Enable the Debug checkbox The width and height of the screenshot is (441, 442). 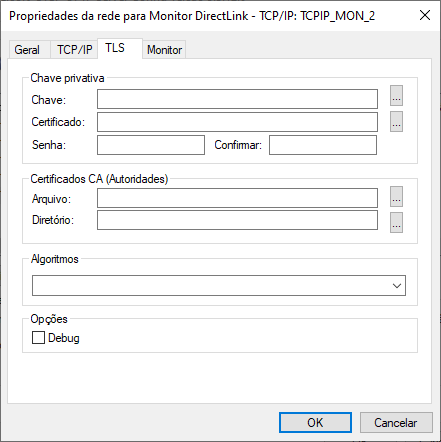pyautogui.click(x=38, y=337)
